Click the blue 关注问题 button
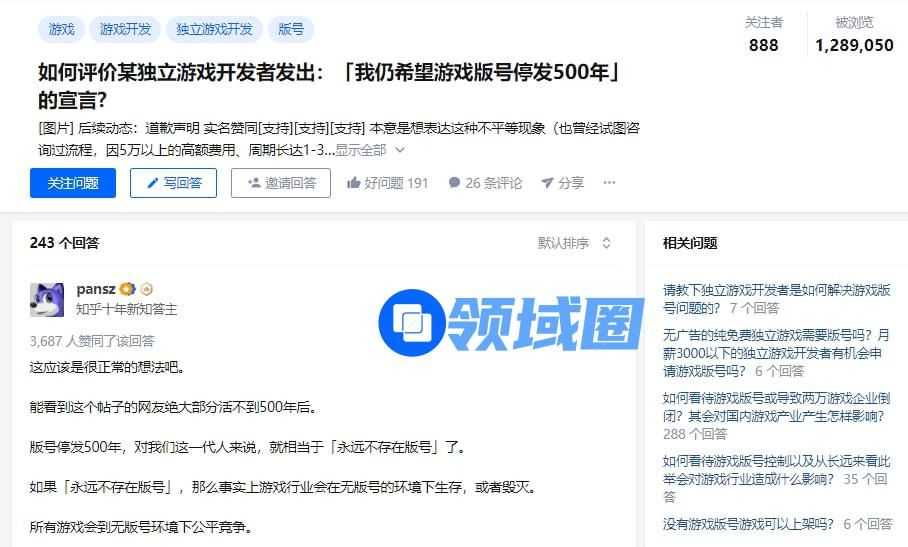 coord(73,183)
